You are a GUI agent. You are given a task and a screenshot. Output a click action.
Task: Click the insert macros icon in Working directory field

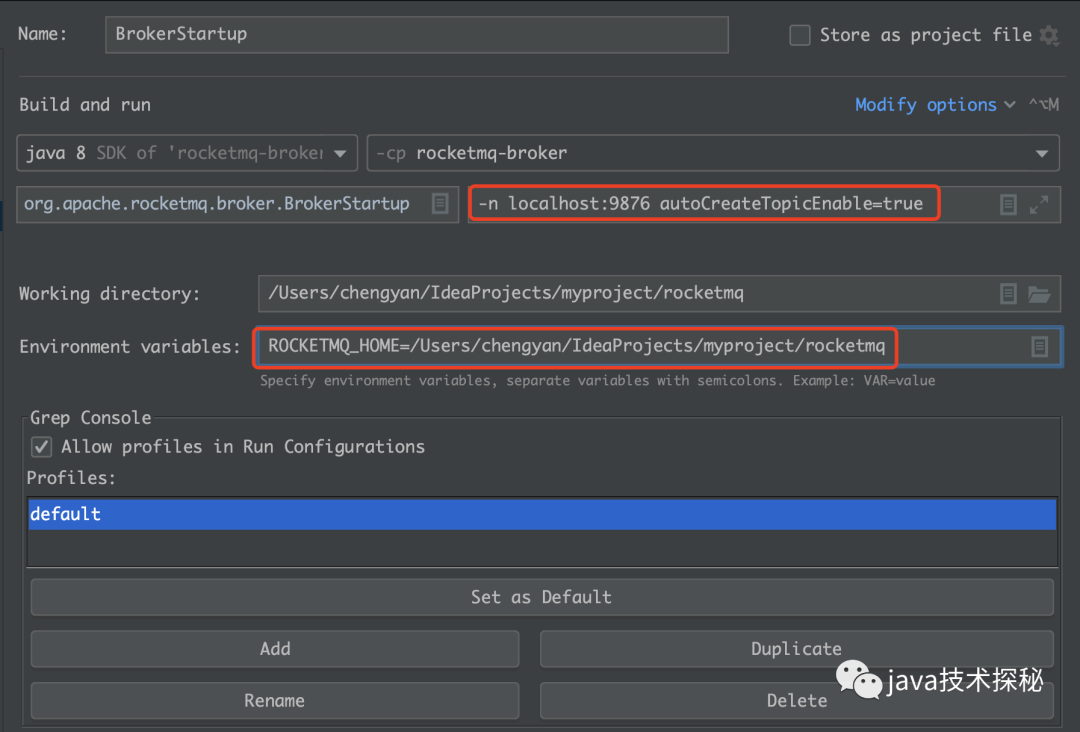click(x=1008, y=294)
